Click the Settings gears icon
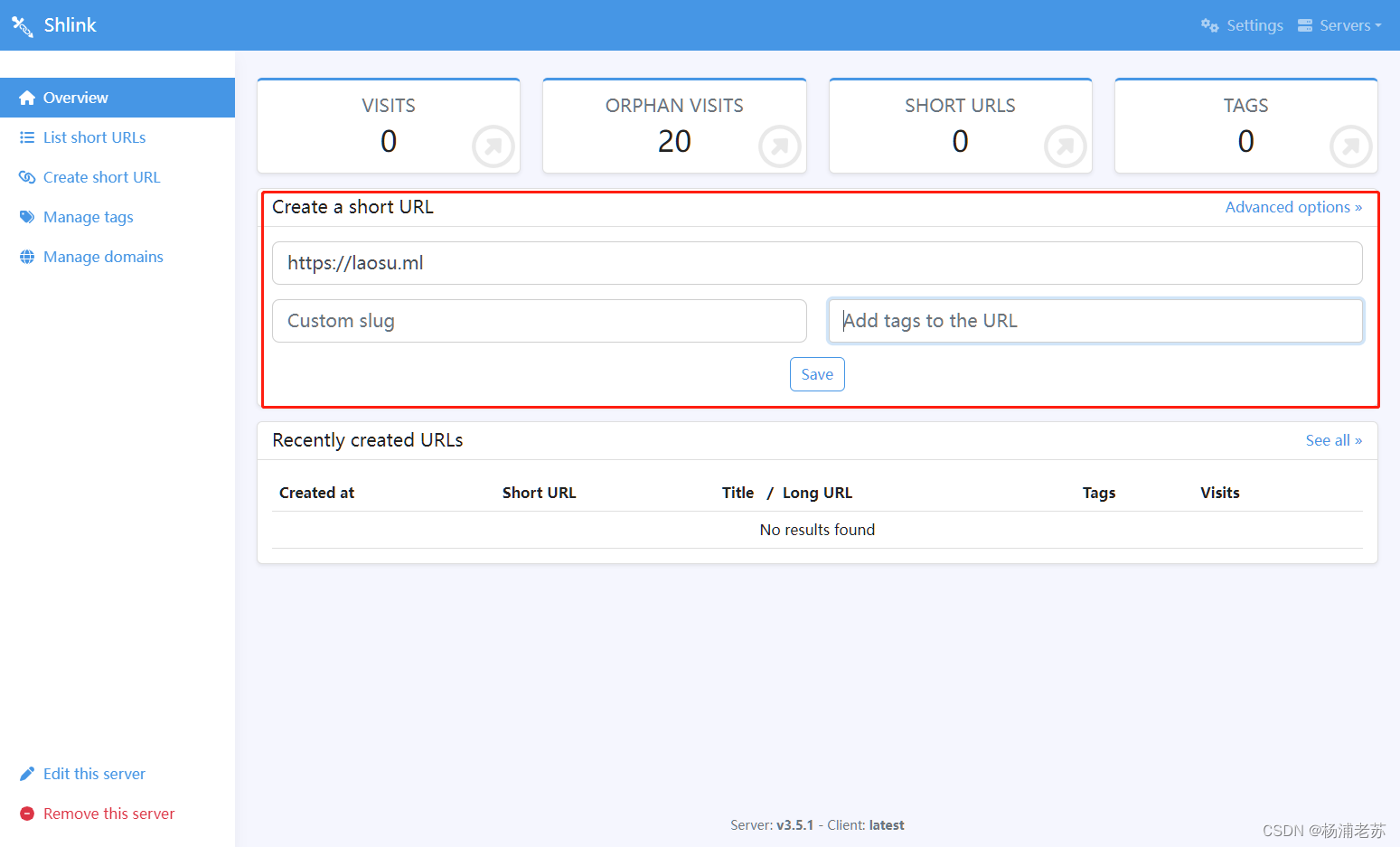Screen dimensions: 1400x847 point(1209,25)
